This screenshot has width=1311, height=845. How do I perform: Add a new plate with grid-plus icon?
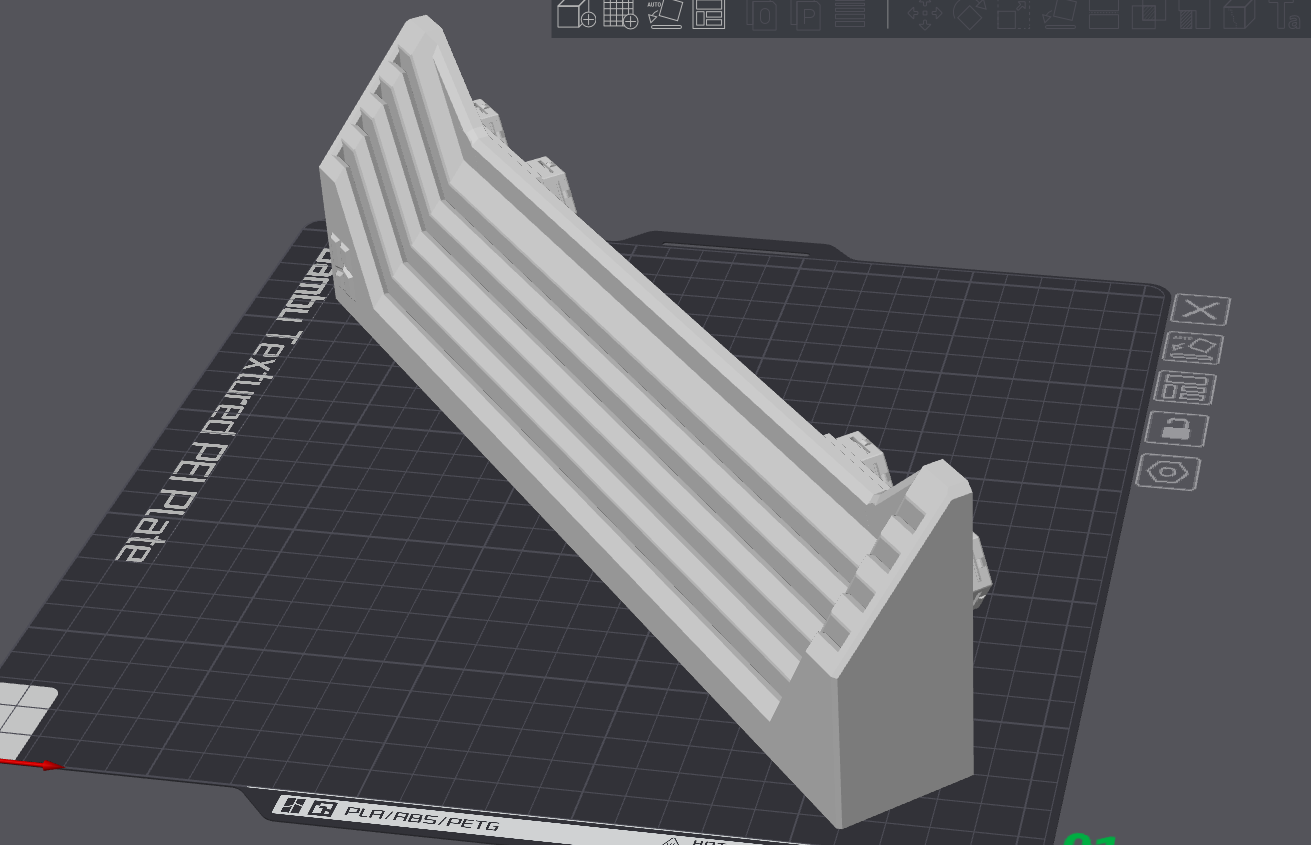tap(620, 14)
